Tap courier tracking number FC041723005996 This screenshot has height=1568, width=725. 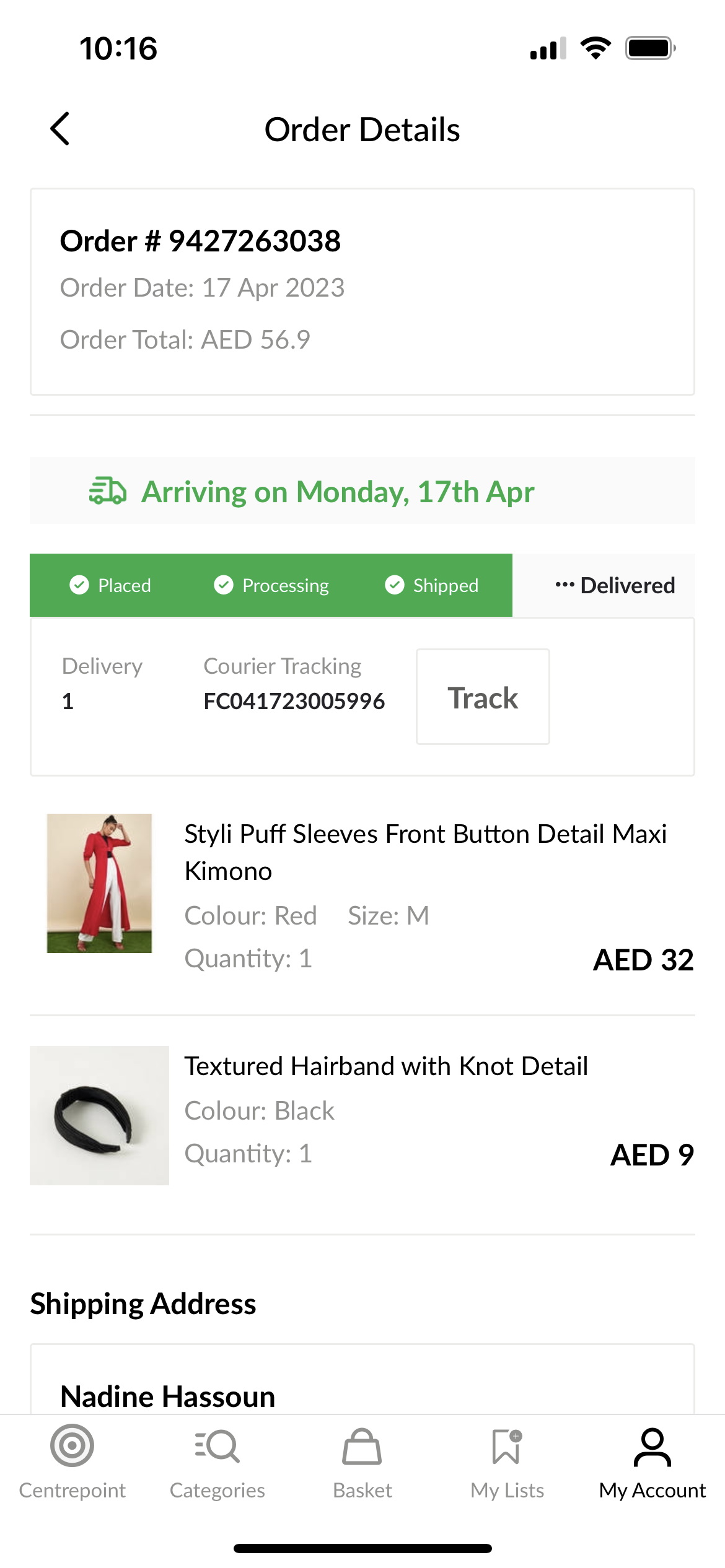click(294, 701)
